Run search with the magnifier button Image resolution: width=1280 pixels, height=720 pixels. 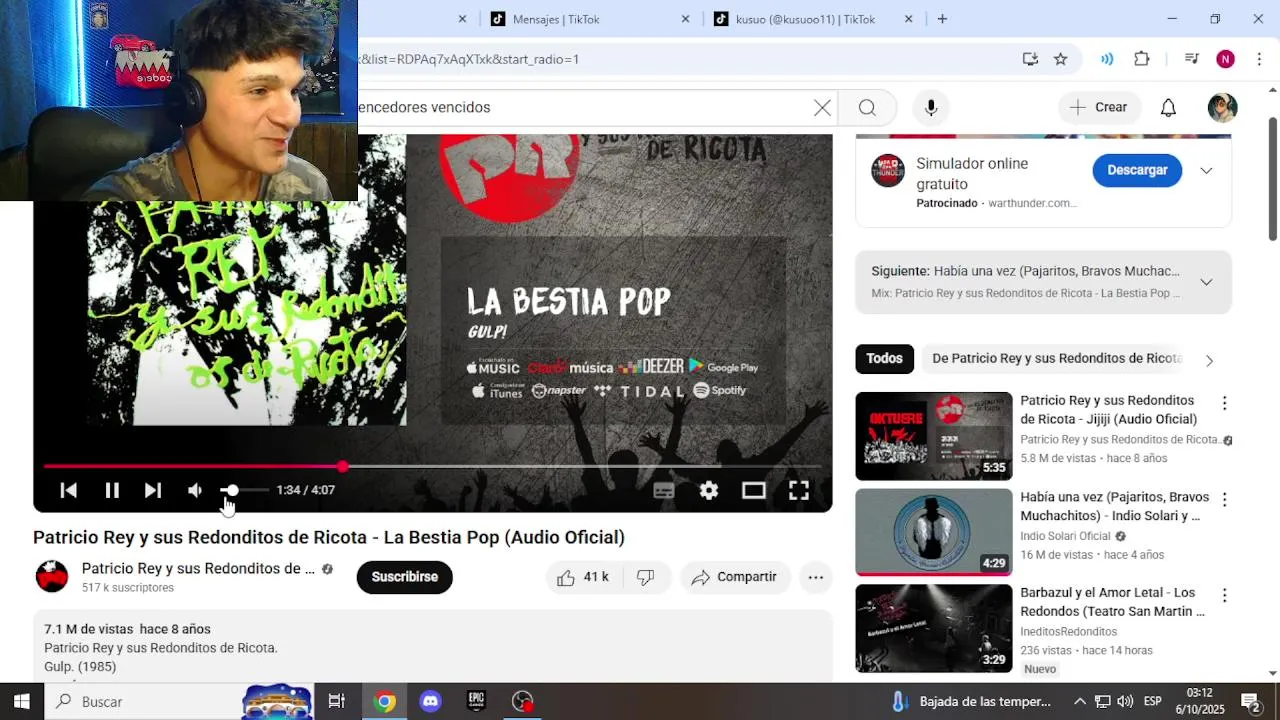(x=867, y=107)
